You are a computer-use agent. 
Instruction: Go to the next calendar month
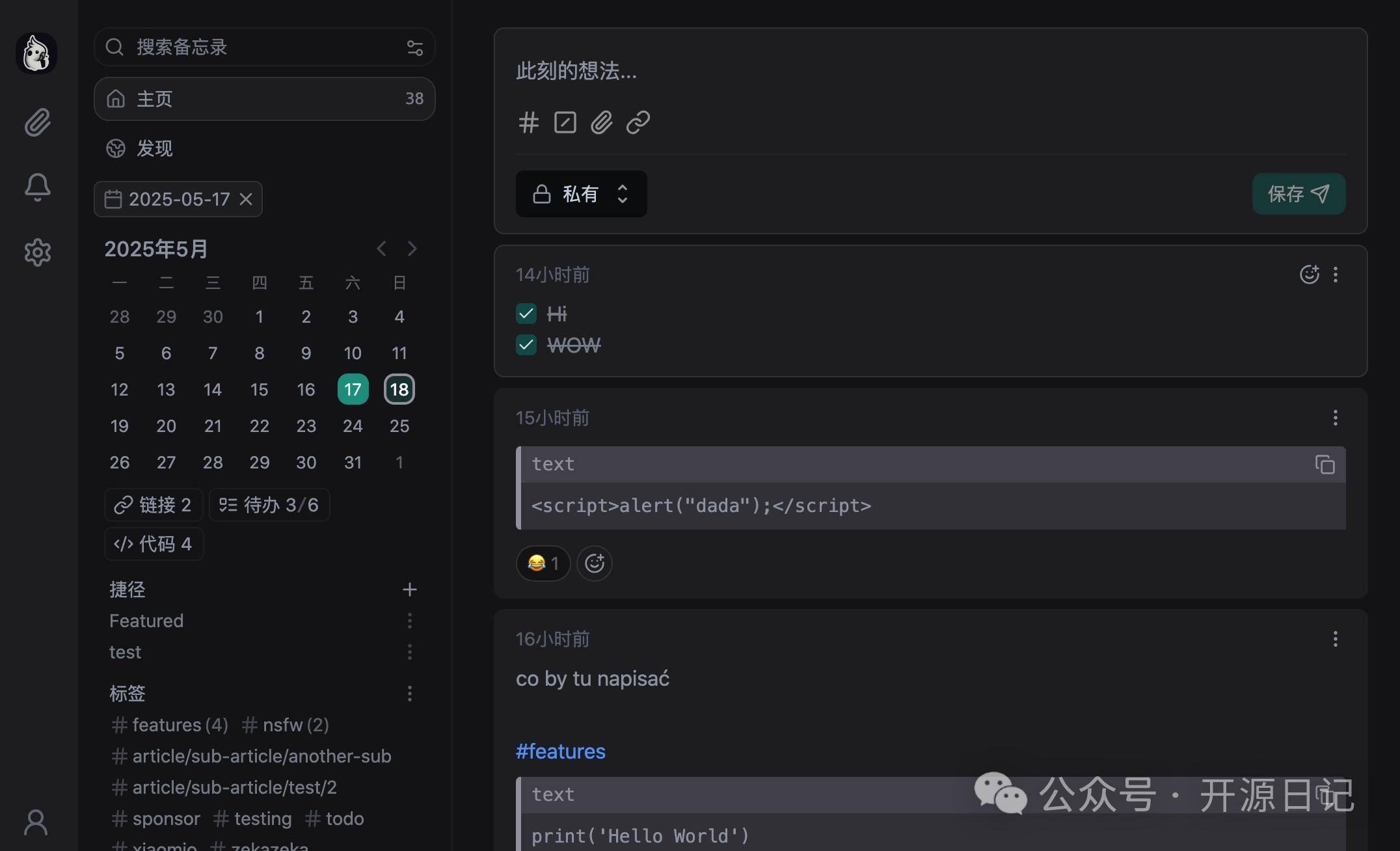pos(412,249)
